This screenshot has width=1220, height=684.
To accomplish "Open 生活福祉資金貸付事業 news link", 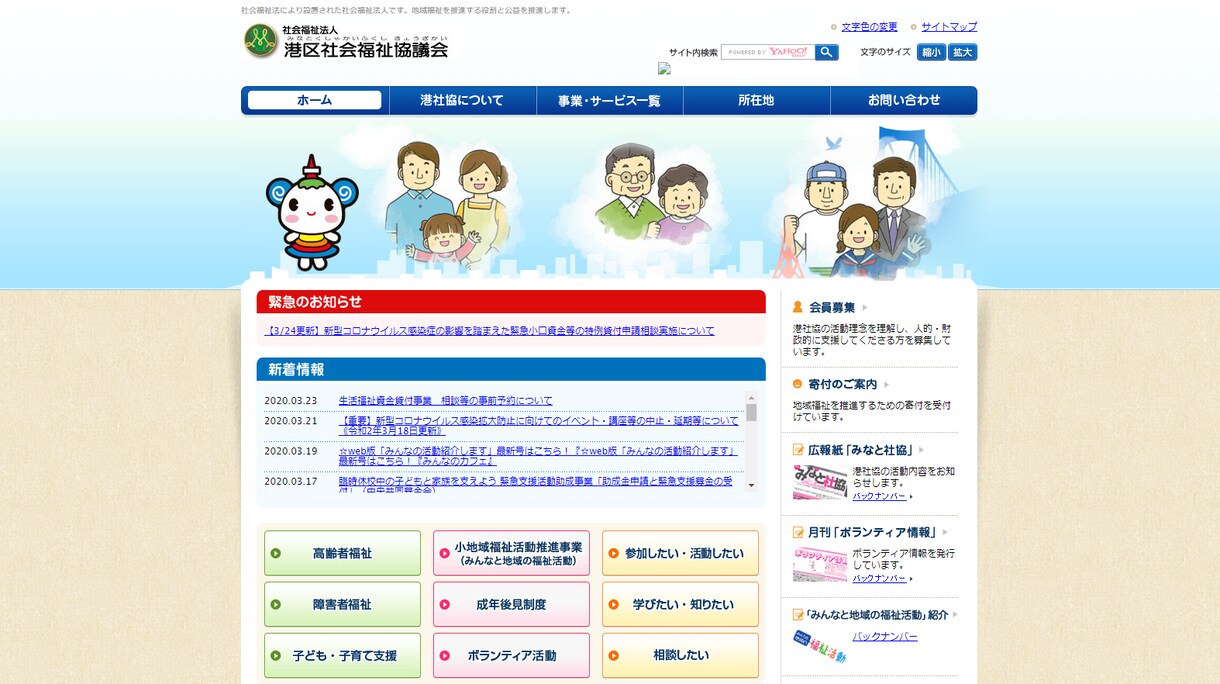I will click(445, 401).
